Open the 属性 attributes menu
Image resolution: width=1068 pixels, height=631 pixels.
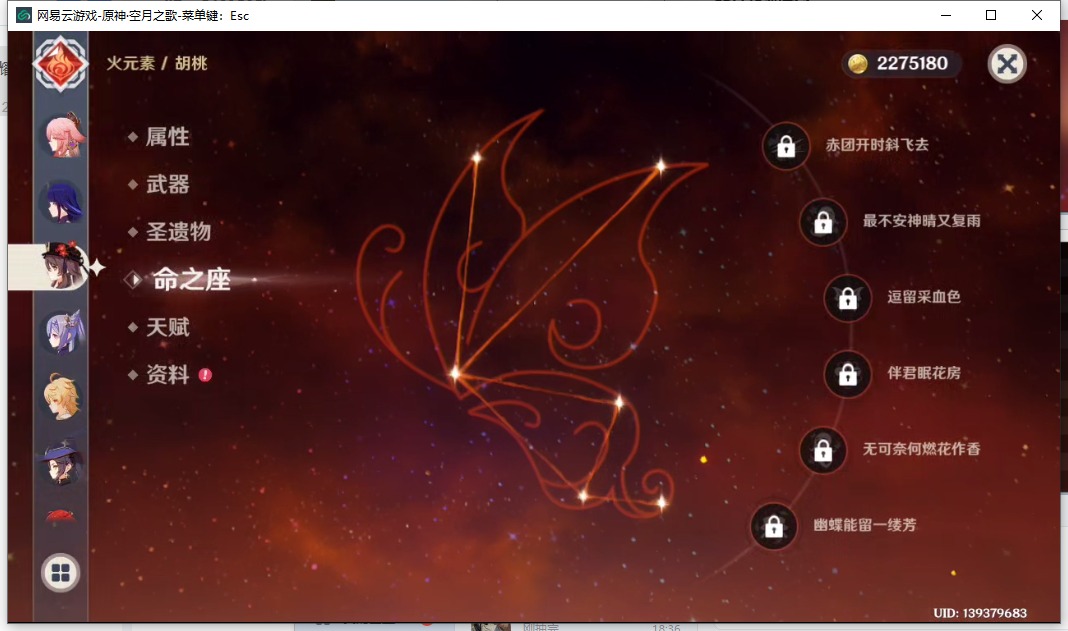click(168, 136)
